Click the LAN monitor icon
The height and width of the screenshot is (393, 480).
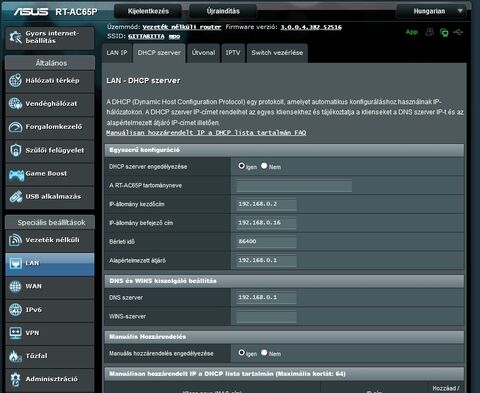pyautogui.click(x=15, y=263)
